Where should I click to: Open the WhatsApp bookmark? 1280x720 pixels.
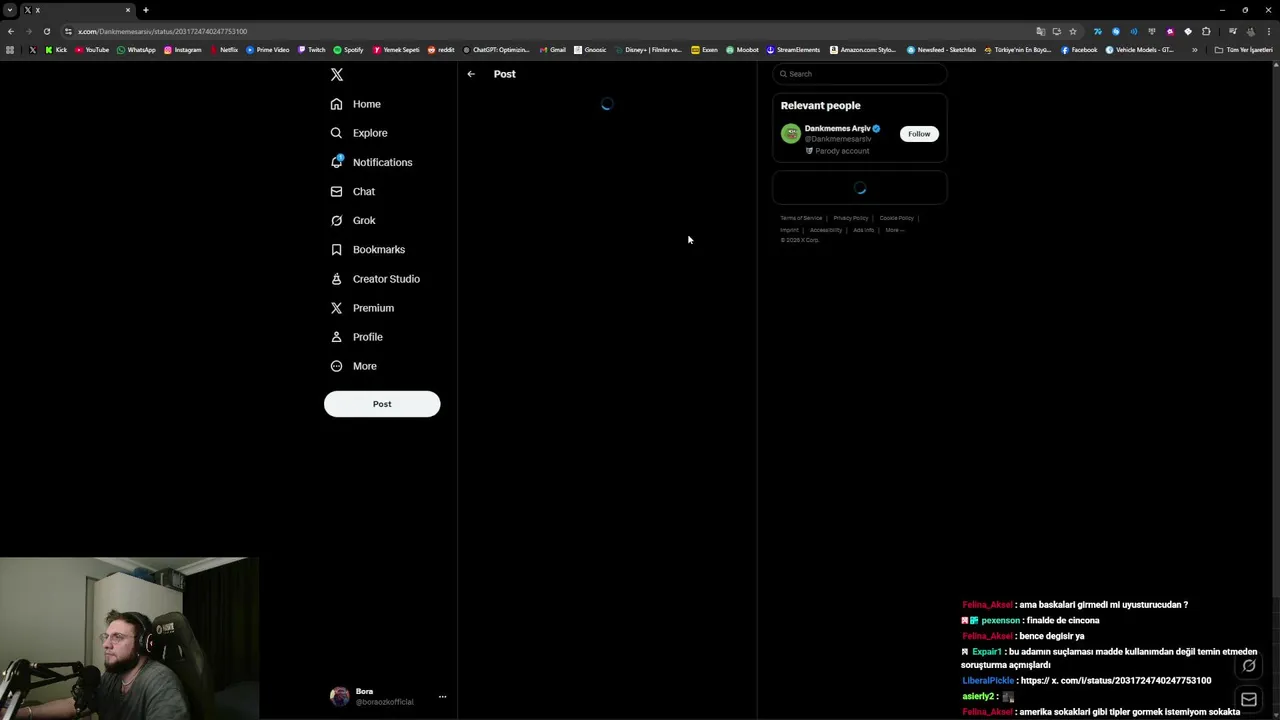click(x=136, y=50)
